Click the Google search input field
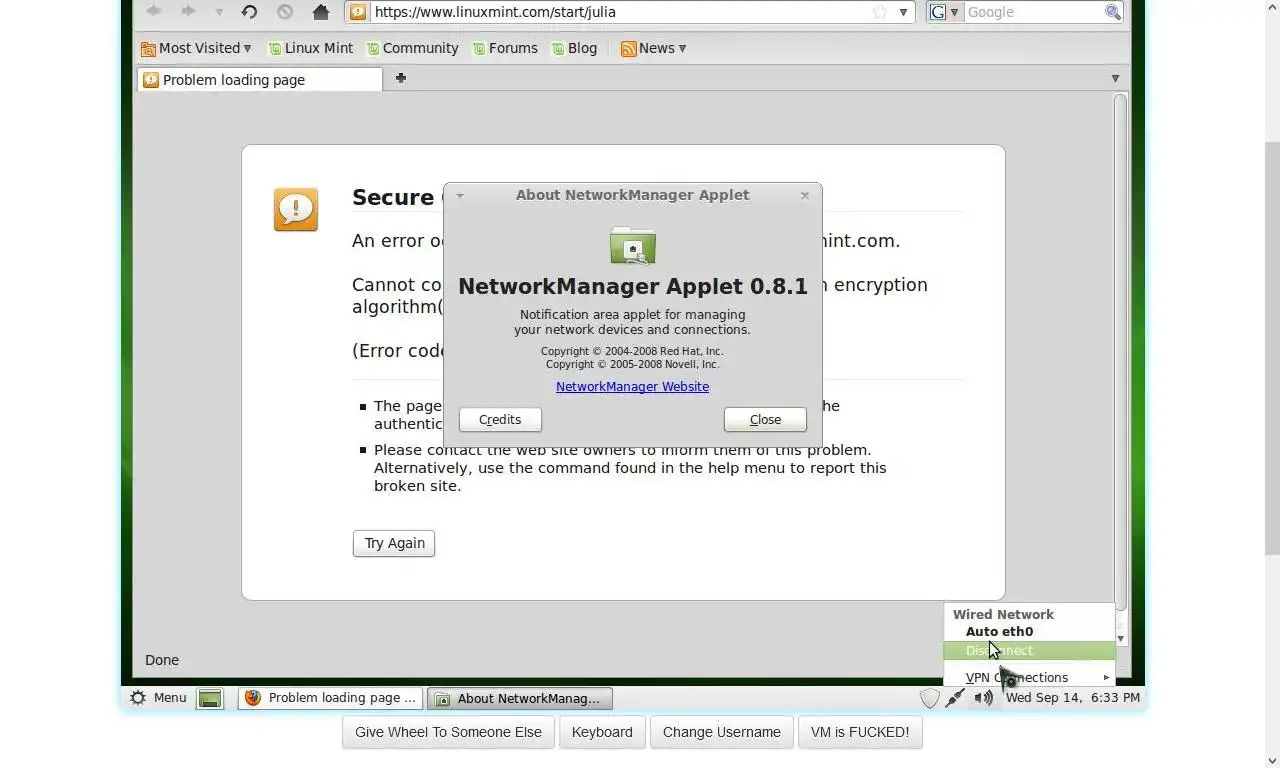The width and height of the screenshot is (1280, 768). point(1033,12)
